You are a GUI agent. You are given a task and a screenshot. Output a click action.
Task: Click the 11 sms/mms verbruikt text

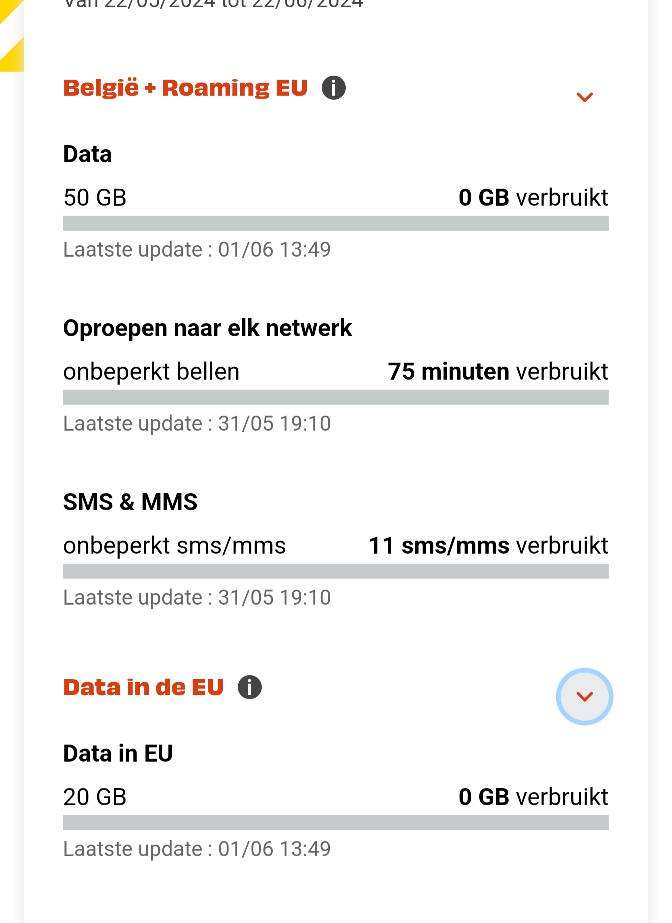[488, 546]
